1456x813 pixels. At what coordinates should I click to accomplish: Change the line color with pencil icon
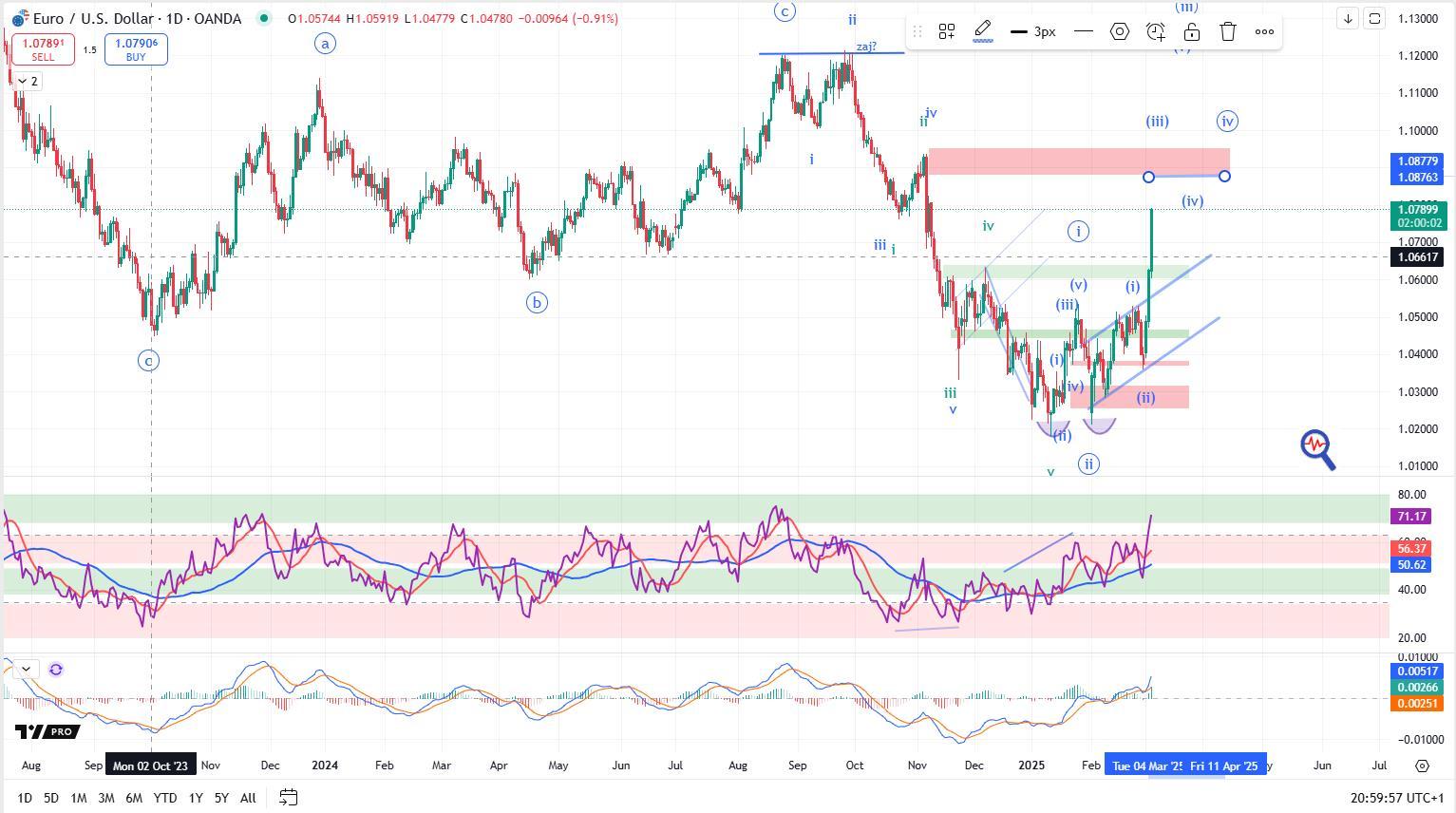pyautogui.click(x=983, y=31)
